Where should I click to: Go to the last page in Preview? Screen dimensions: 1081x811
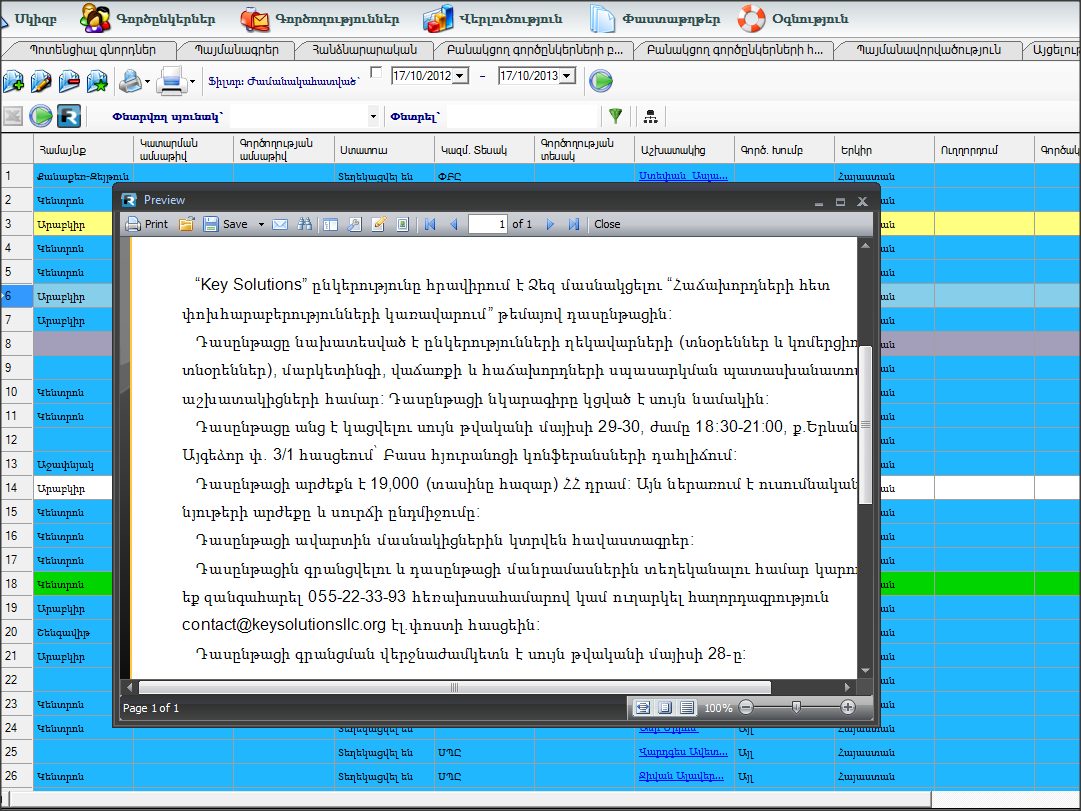(574, 224)
